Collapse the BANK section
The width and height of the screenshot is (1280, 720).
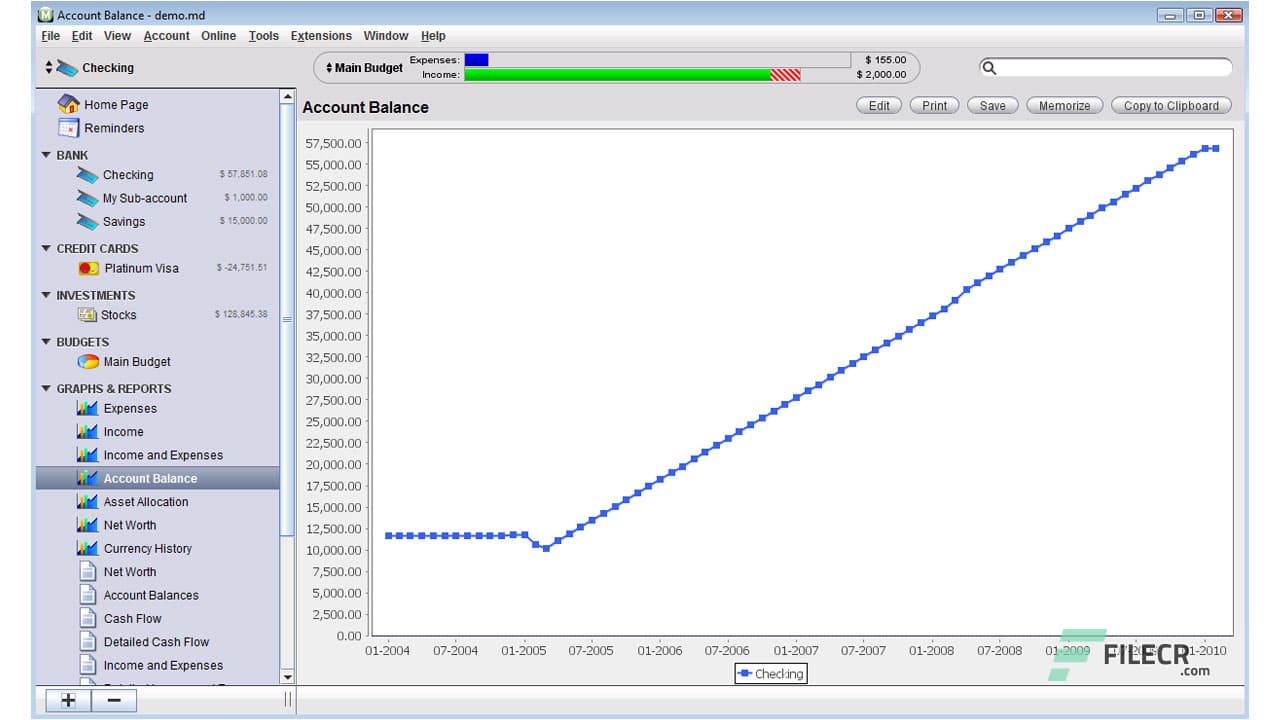46,155
